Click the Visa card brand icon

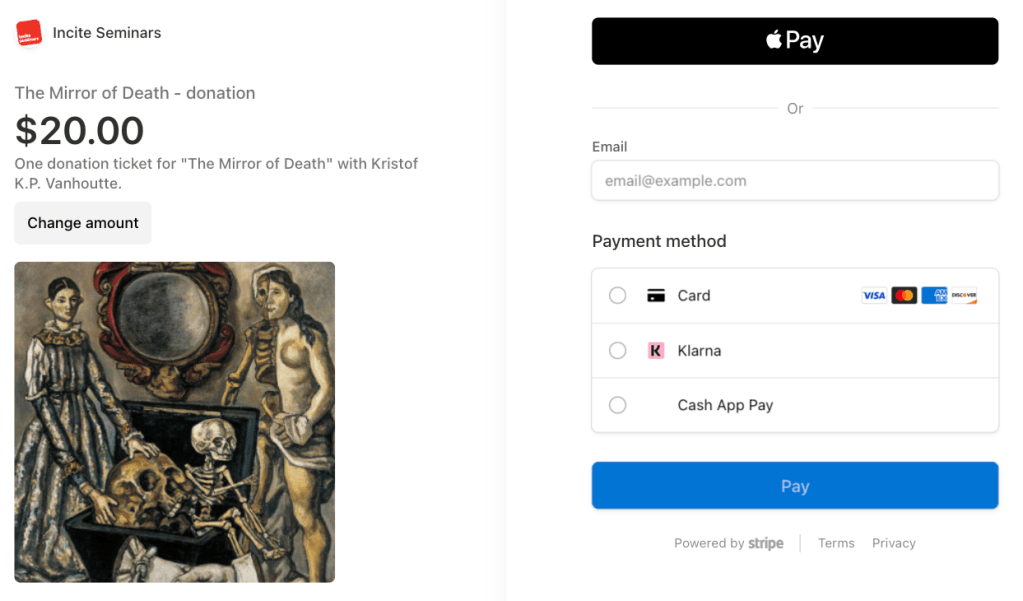click(874, 296)
